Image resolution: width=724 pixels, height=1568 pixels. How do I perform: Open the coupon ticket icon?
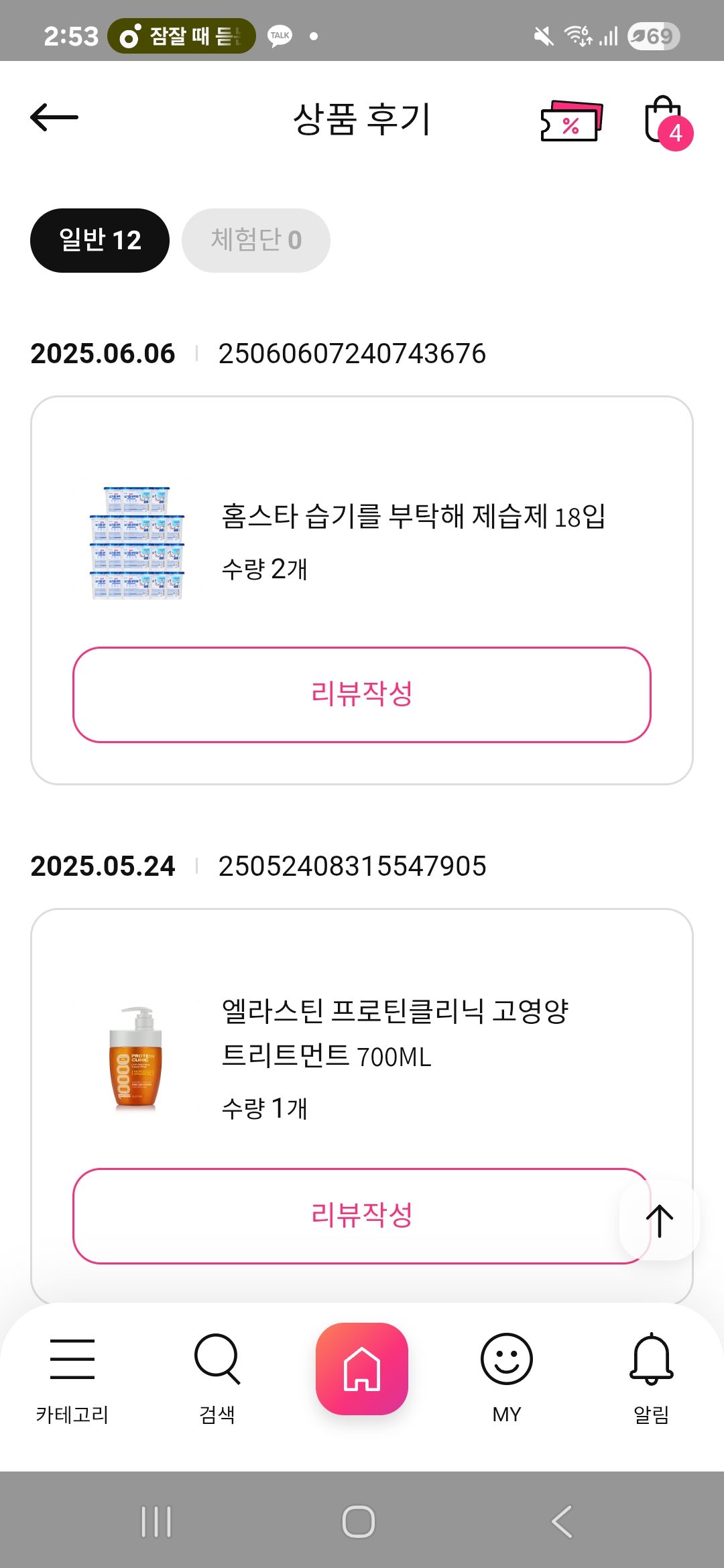[x=571, y=121]
